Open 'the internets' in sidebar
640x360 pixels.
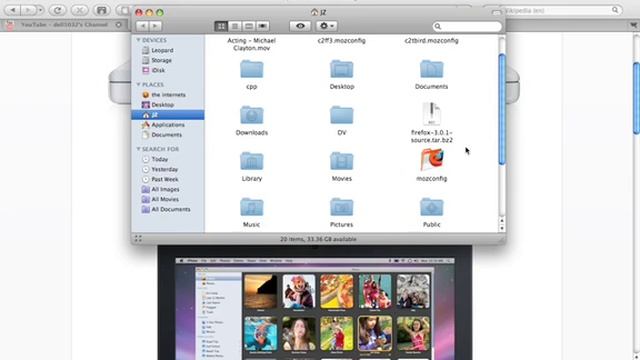click(x=168, y=95)
